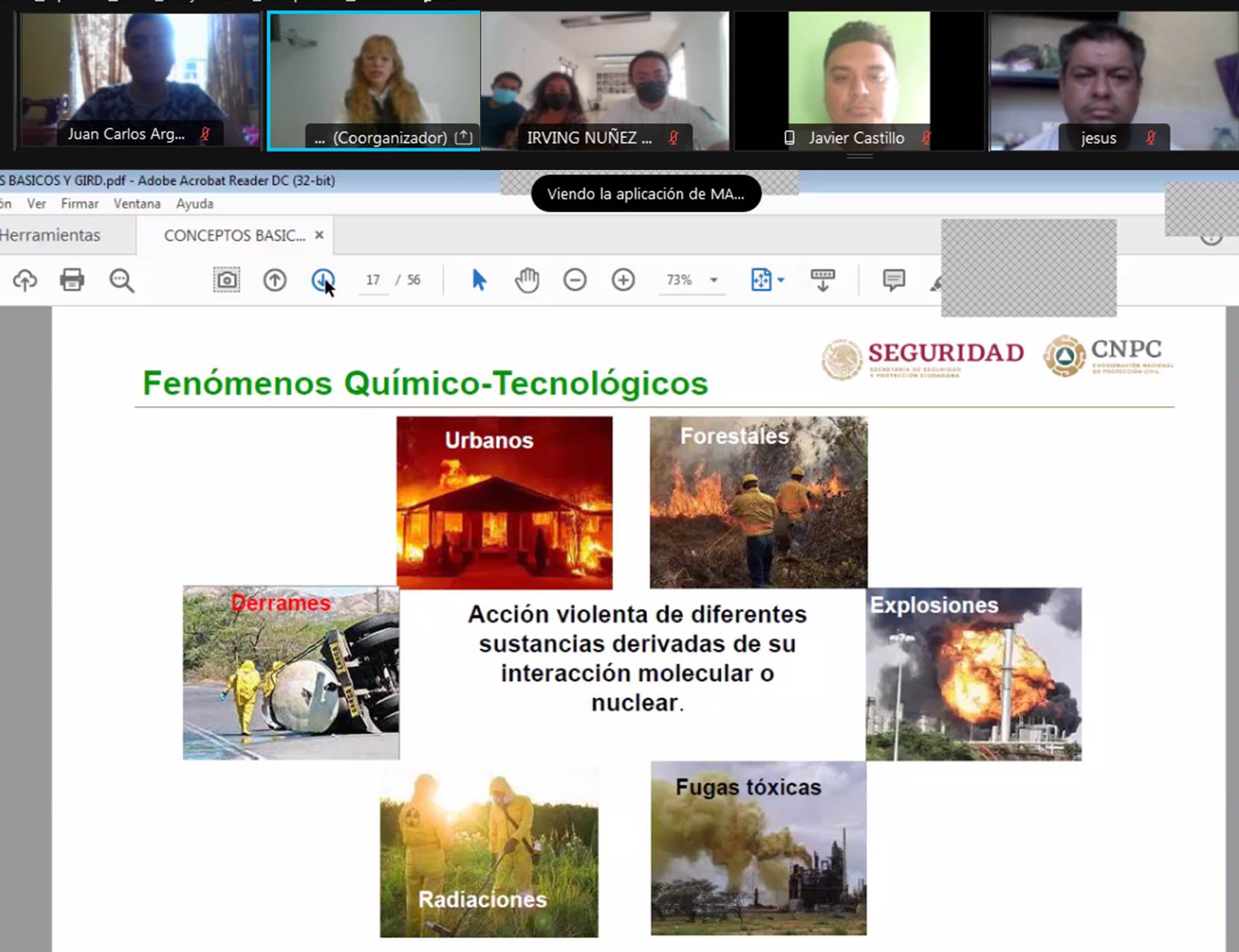Select Javier Castillo's video thumbnail
Screen dimensions: 1239x952
tap(859, 81)
